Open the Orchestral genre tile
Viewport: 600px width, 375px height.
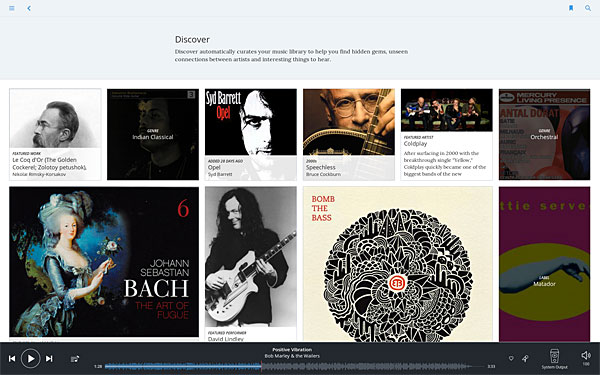(x=544, y=134)
